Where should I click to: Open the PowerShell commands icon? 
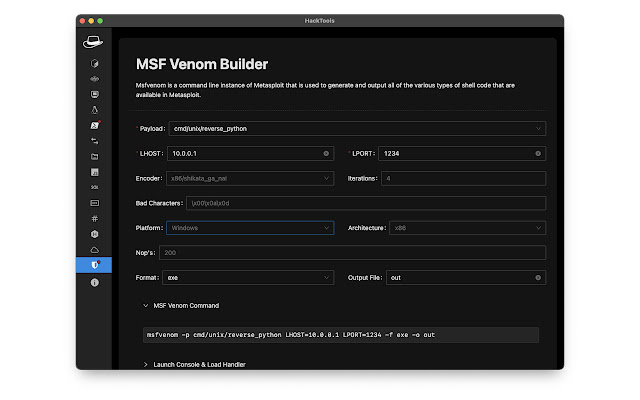pyautogui.click(x=94, y=125)
